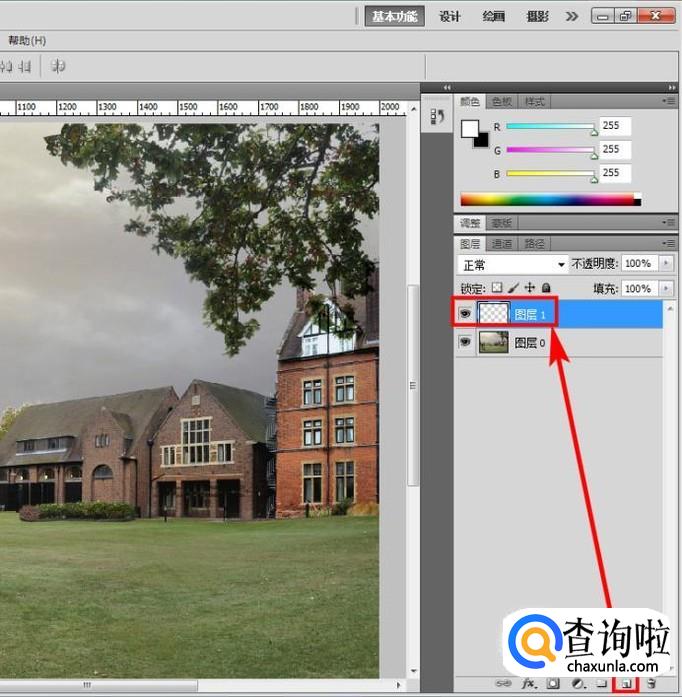
Task: Collapse panels with double-arrow at dock right
Action: tap(671, 88)
